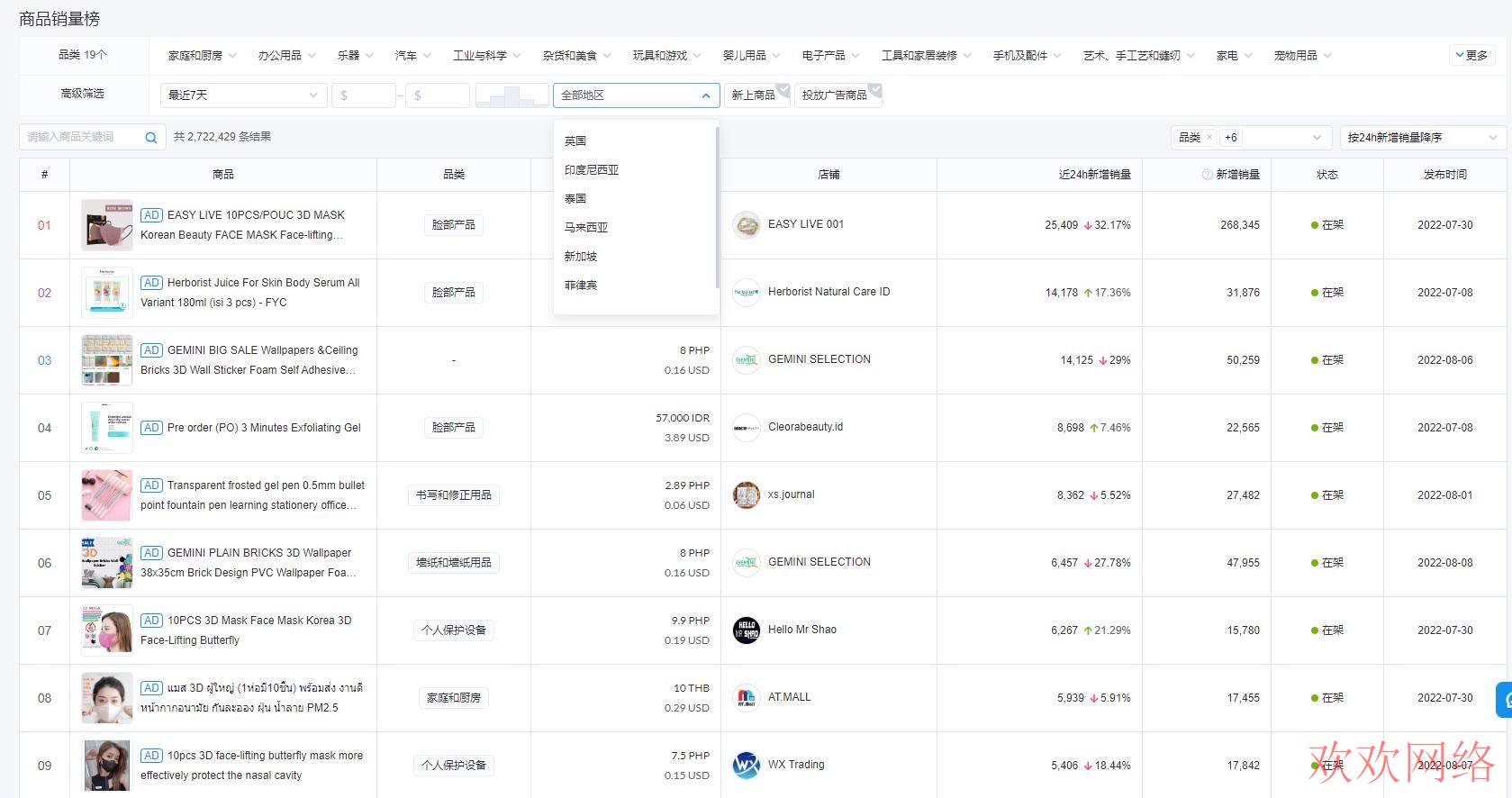This screenshot has height=798, width=1512.
Task: Remove the 品类 tag with its x
Action: 1209,138
